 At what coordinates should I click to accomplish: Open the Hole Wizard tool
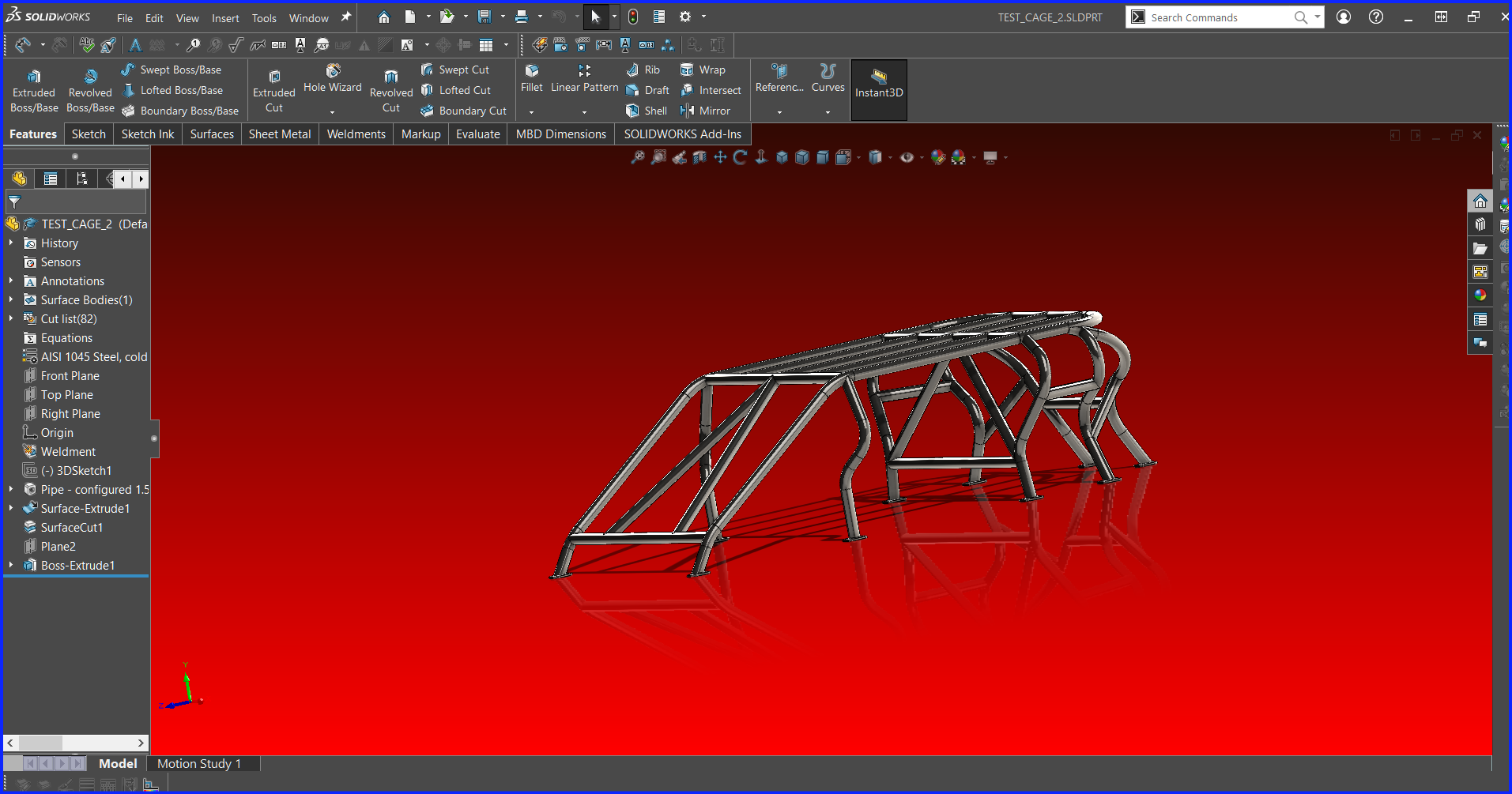click(x=333, y=79)
